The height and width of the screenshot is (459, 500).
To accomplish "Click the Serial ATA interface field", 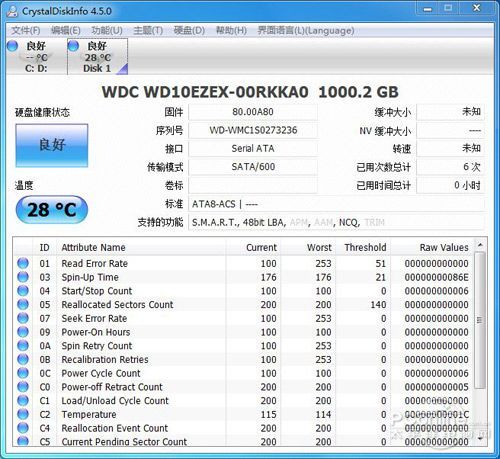I will [x=253, y=149].
